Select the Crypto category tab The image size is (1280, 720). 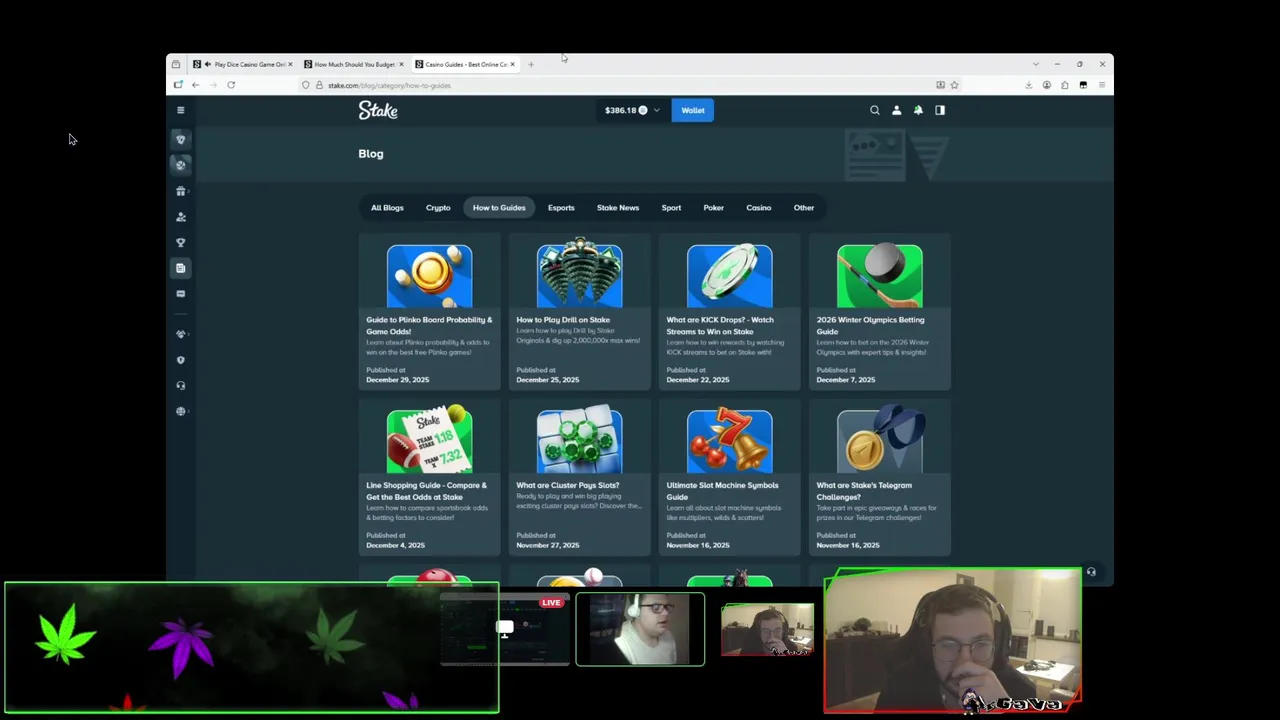click(438, 208)
